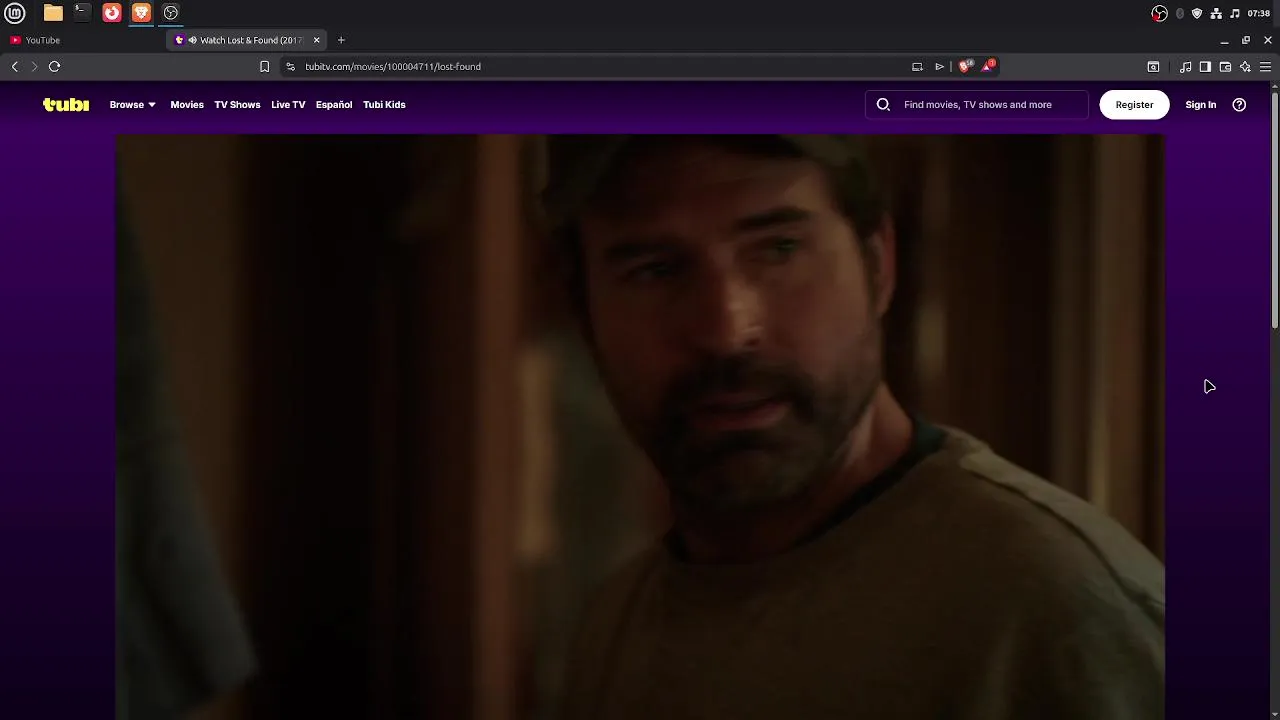
Task: Show the clock calendar at 07:38
Action: point(1259,13)
